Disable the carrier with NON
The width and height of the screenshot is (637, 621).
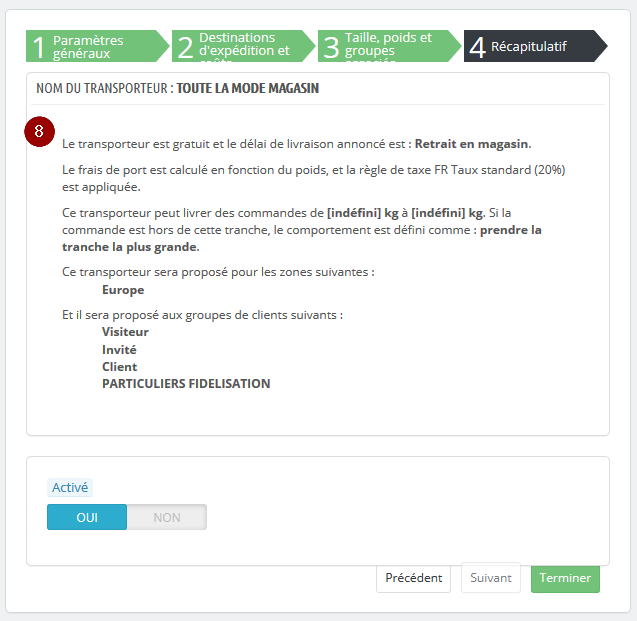[167, 517]
